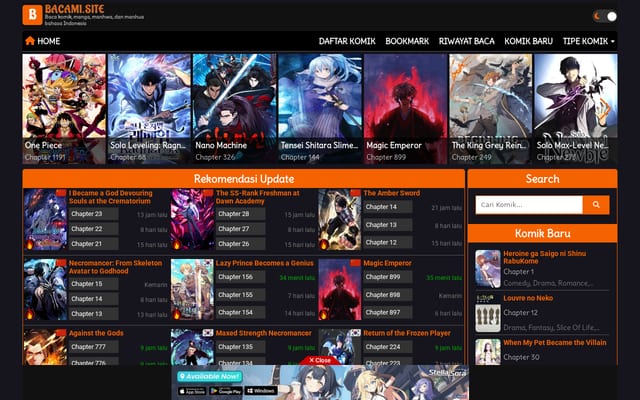The image size is (640, 400).
Task: Click the orange Bacami.site B logo
Action: coord(32,15)
